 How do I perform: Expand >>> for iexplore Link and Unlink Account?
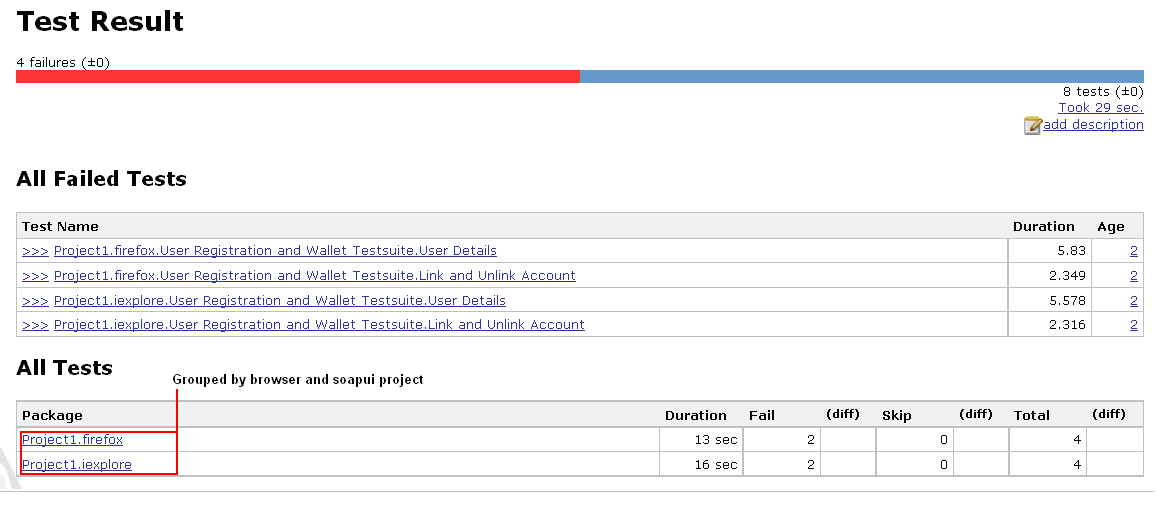coord(35,325)
